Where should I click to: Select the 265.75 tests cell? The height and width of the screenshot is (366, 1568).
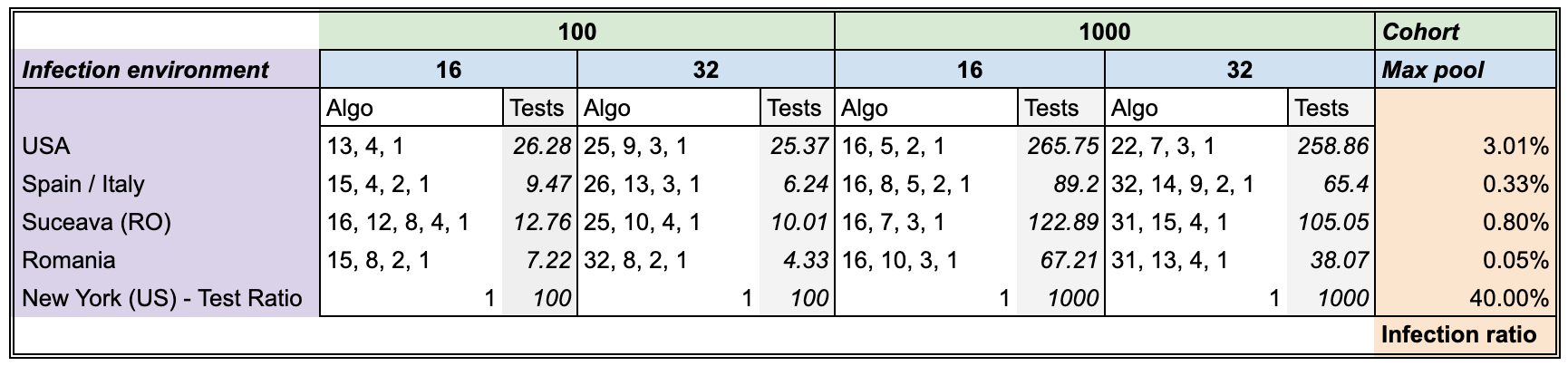pyautogui.click(x=1060, y=146)
